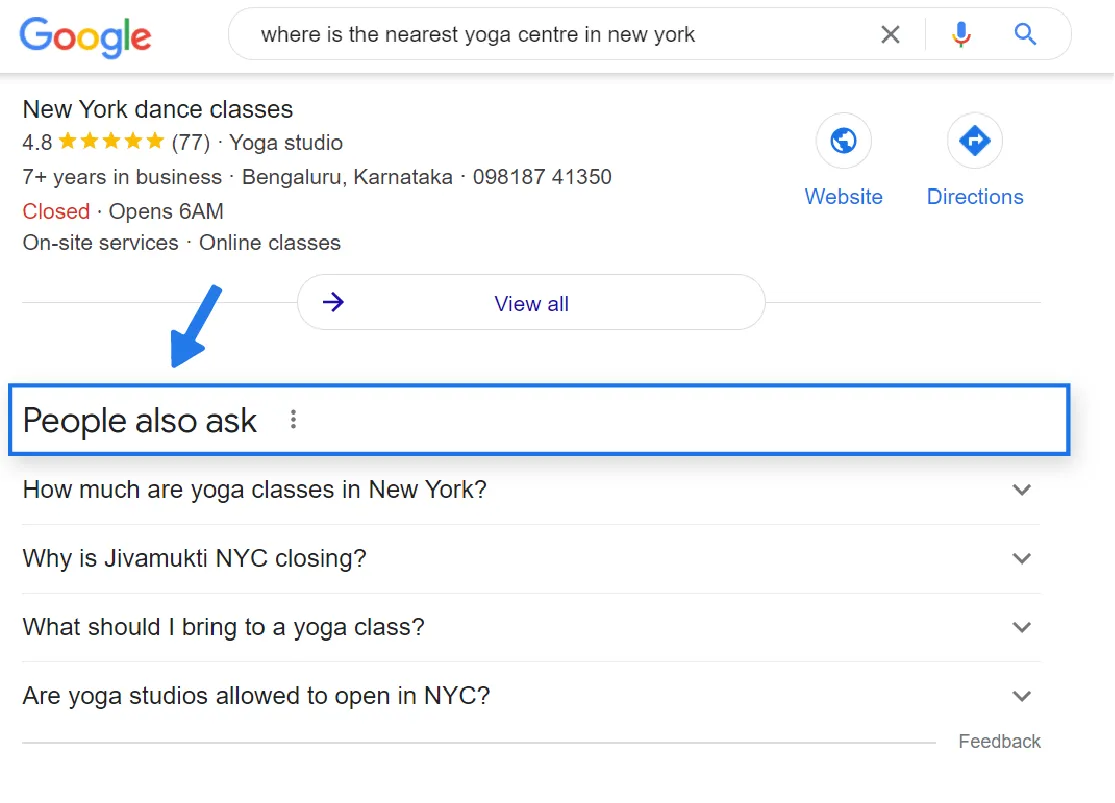The height and width of the screenshot is (803, 1115).
Task: Click the 4.8 star rating reviews
Action: 116,143
